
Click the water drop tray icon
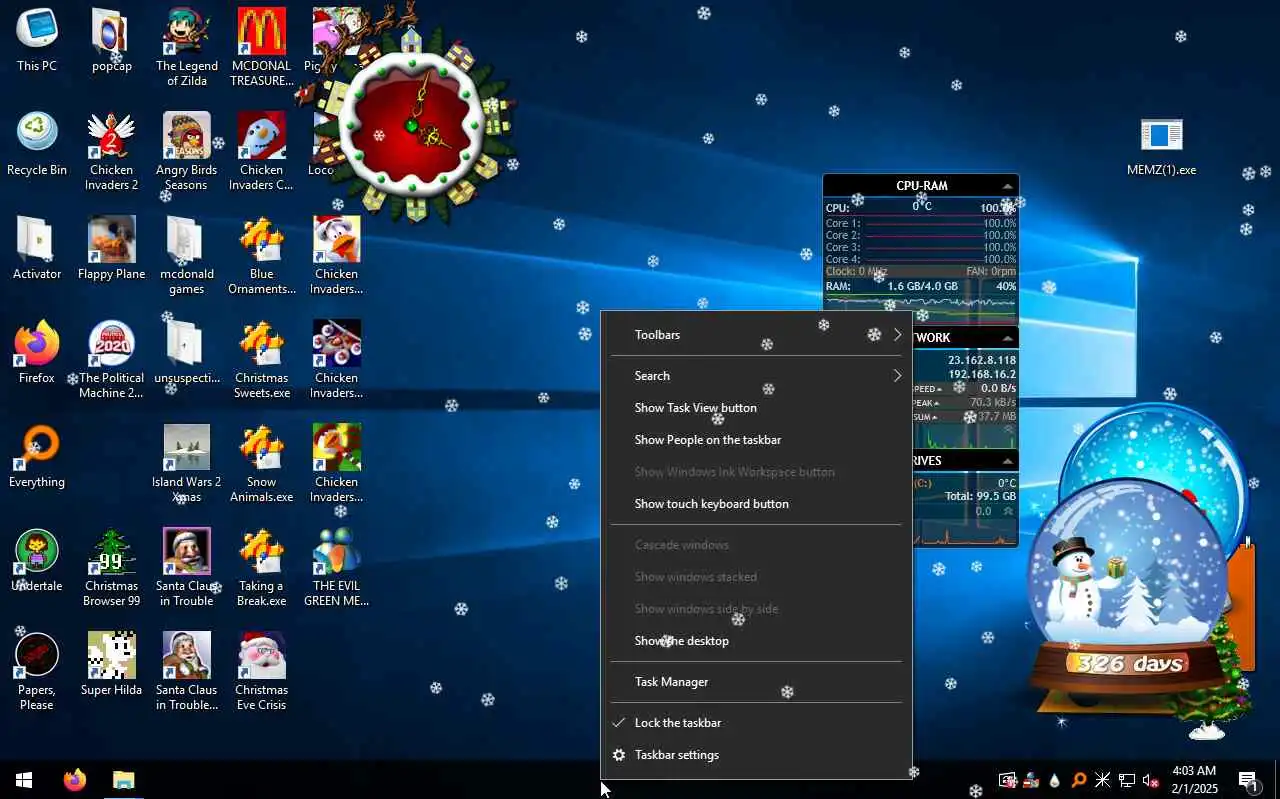1055,780
